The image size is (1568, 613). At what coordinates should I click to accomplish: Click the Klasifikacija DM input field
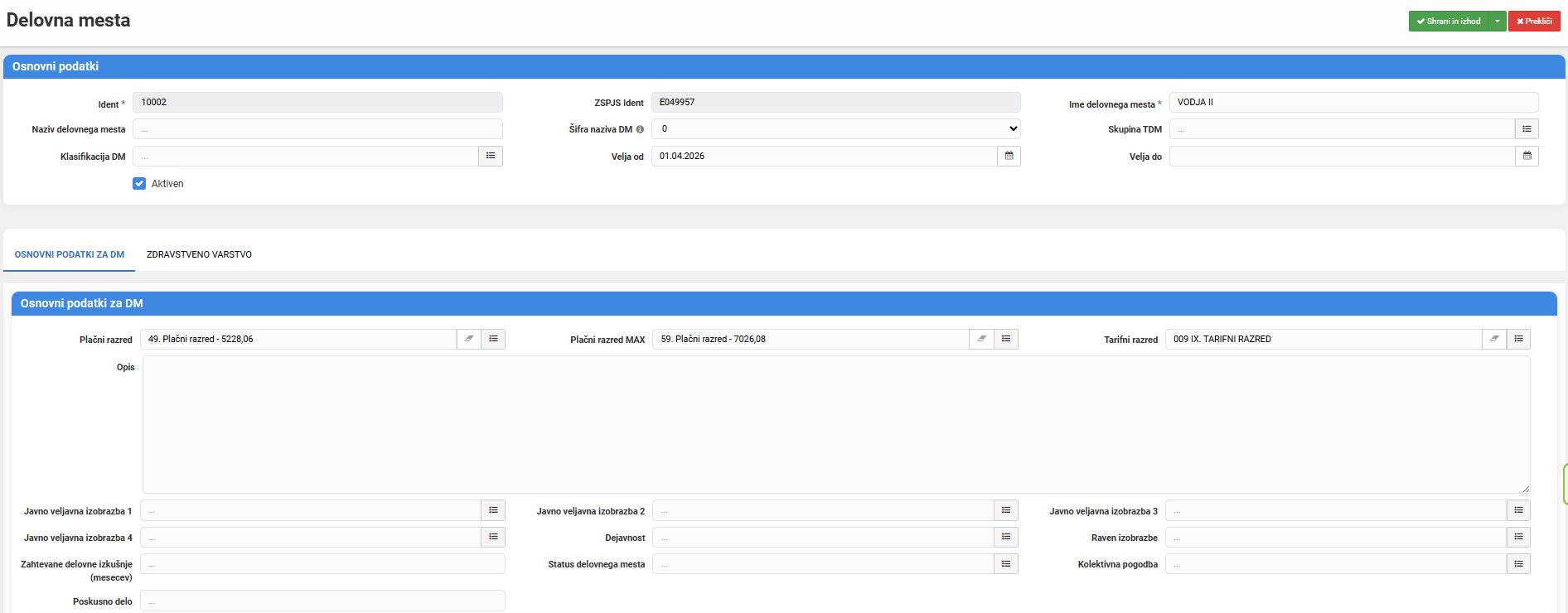tap(306, 156)
